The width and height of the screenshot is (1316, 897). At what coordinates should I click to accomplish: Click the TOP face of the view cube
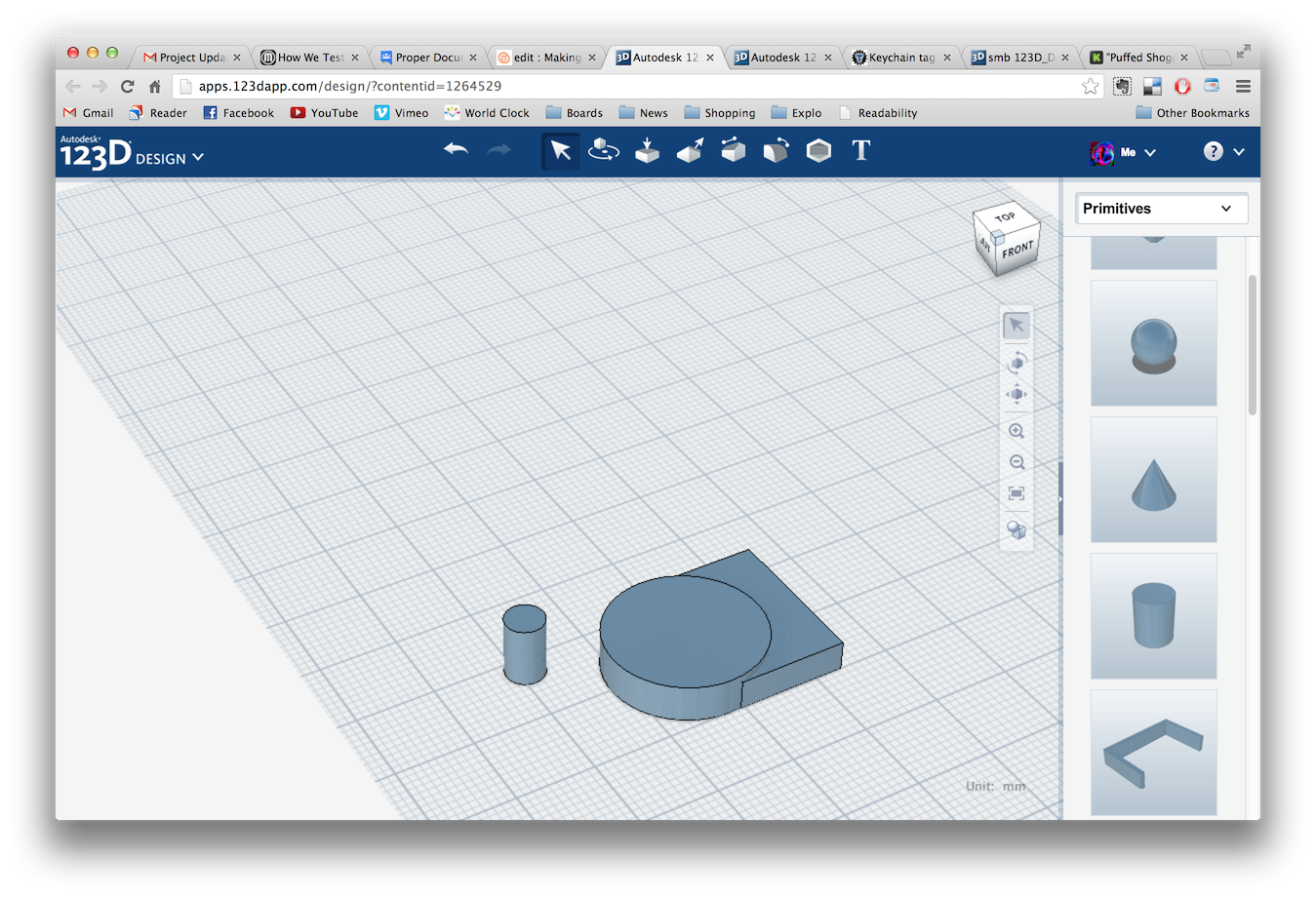click(x=1005, y=217)
